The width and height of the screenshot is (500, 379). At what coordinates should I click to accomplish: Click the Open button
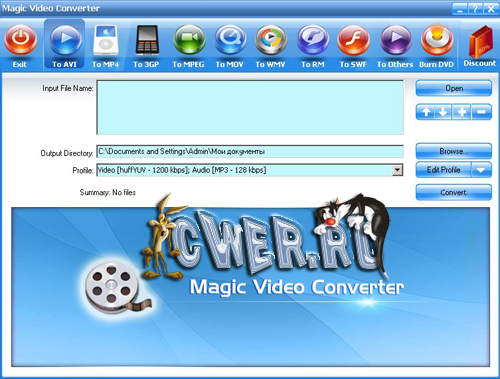point(454,88)
